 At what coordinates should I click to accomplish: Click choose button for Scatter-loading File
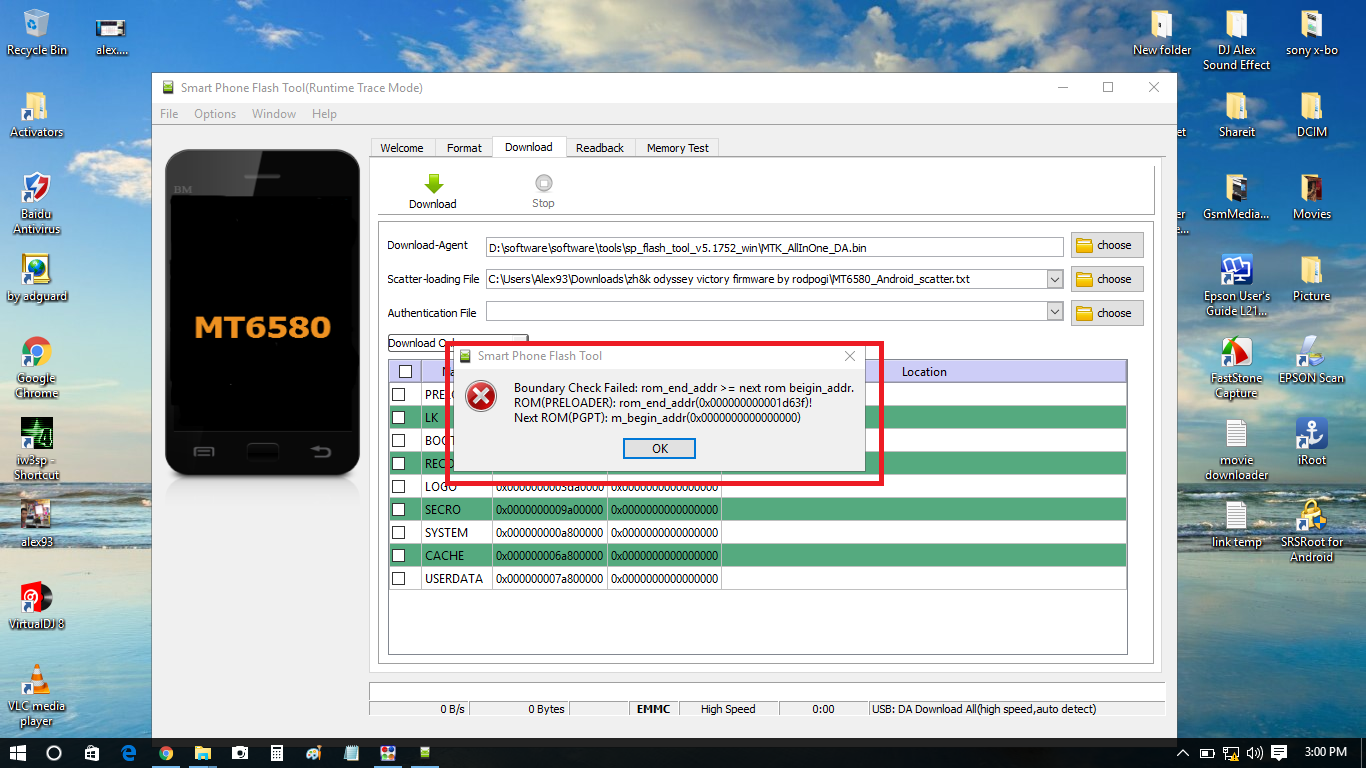[x=1107, y=279]
